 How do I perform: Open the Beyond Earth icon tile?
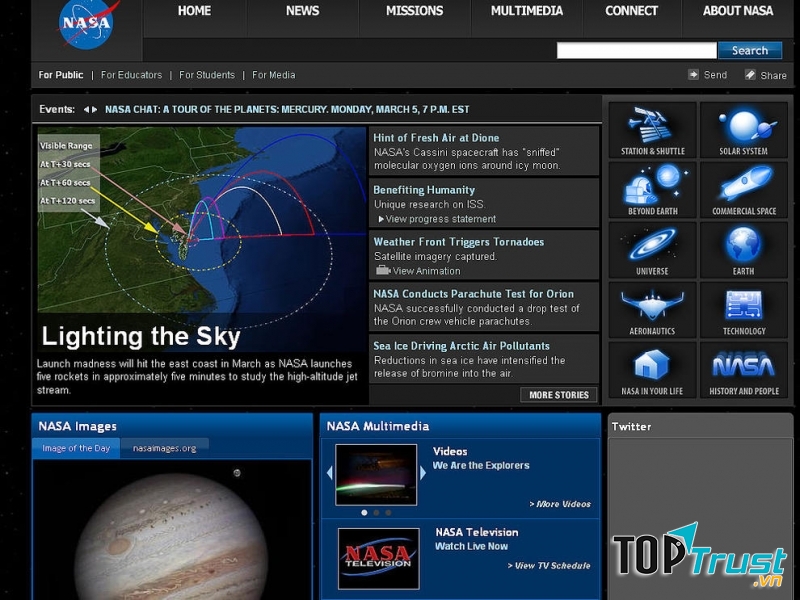coord(652,190)
